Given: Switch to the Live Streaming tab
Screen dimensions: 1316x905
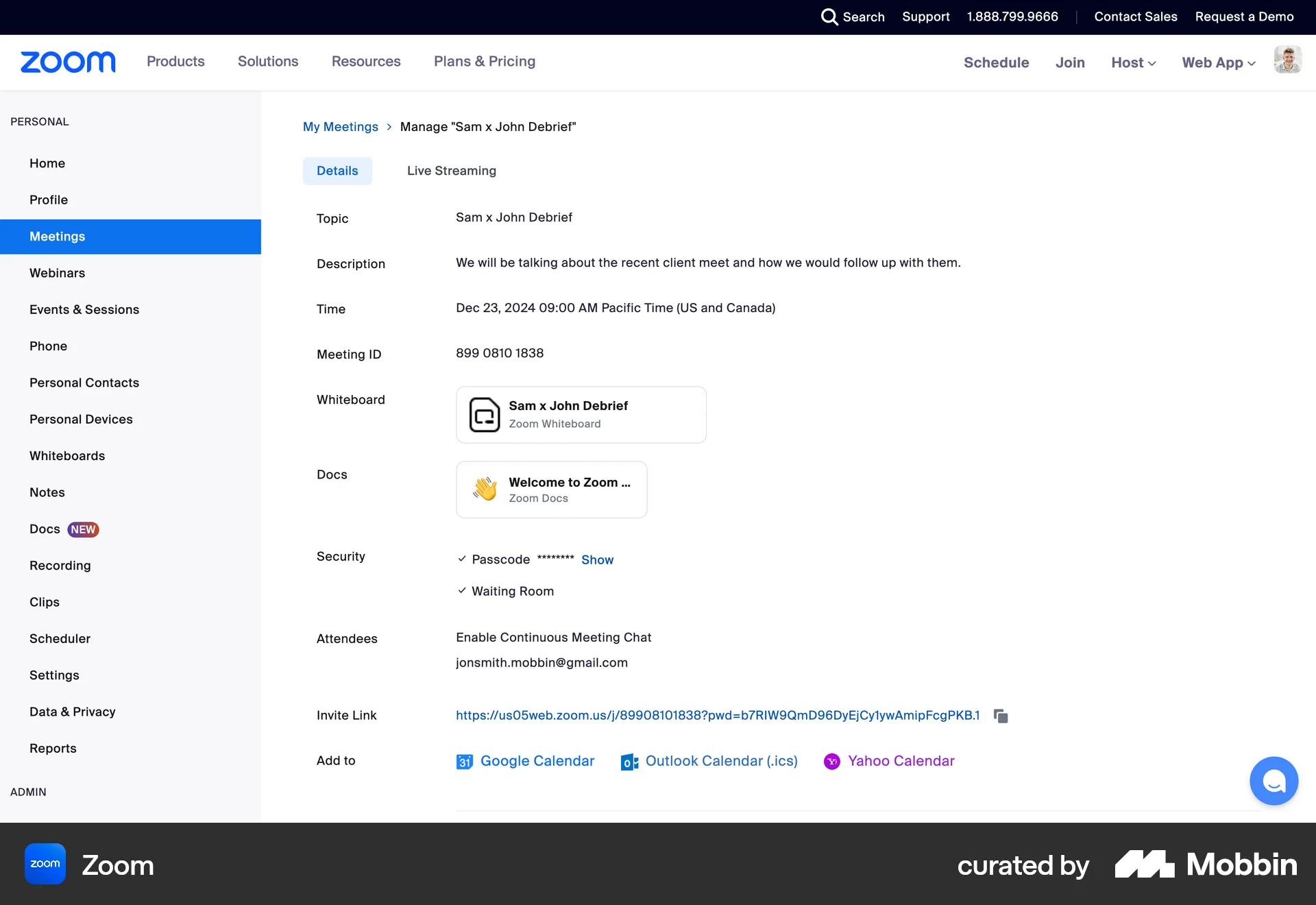Looking at the screenshot, I should click(x=451, y=171).
